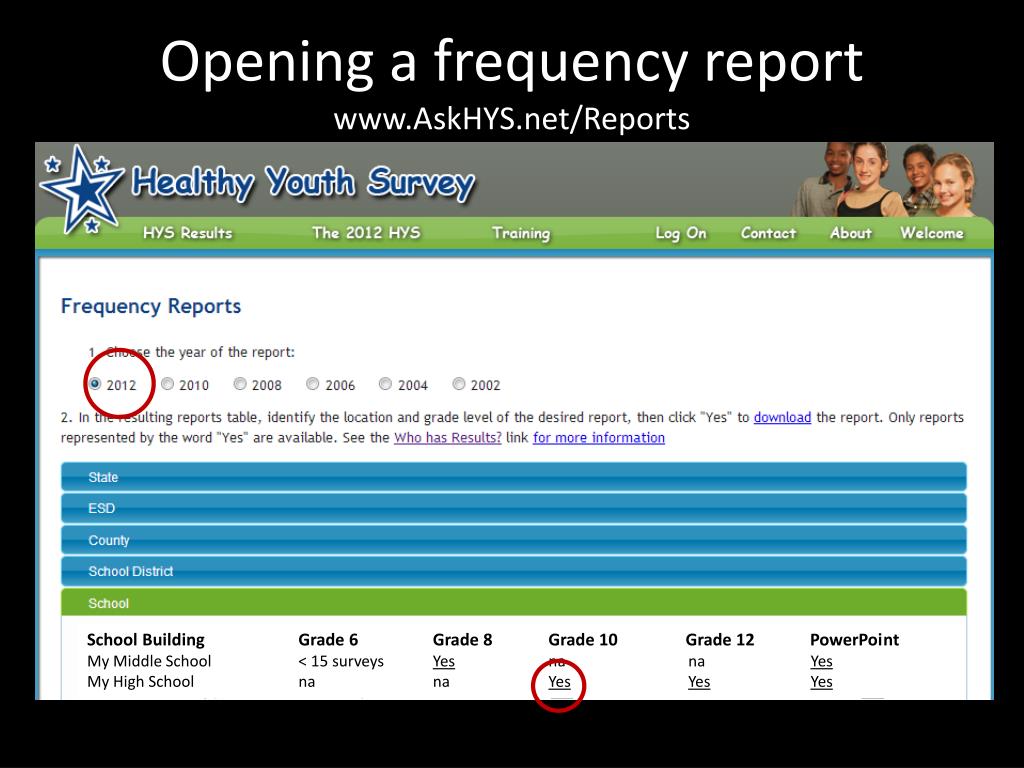Select the 2012 report year radio button

(95, 383)
